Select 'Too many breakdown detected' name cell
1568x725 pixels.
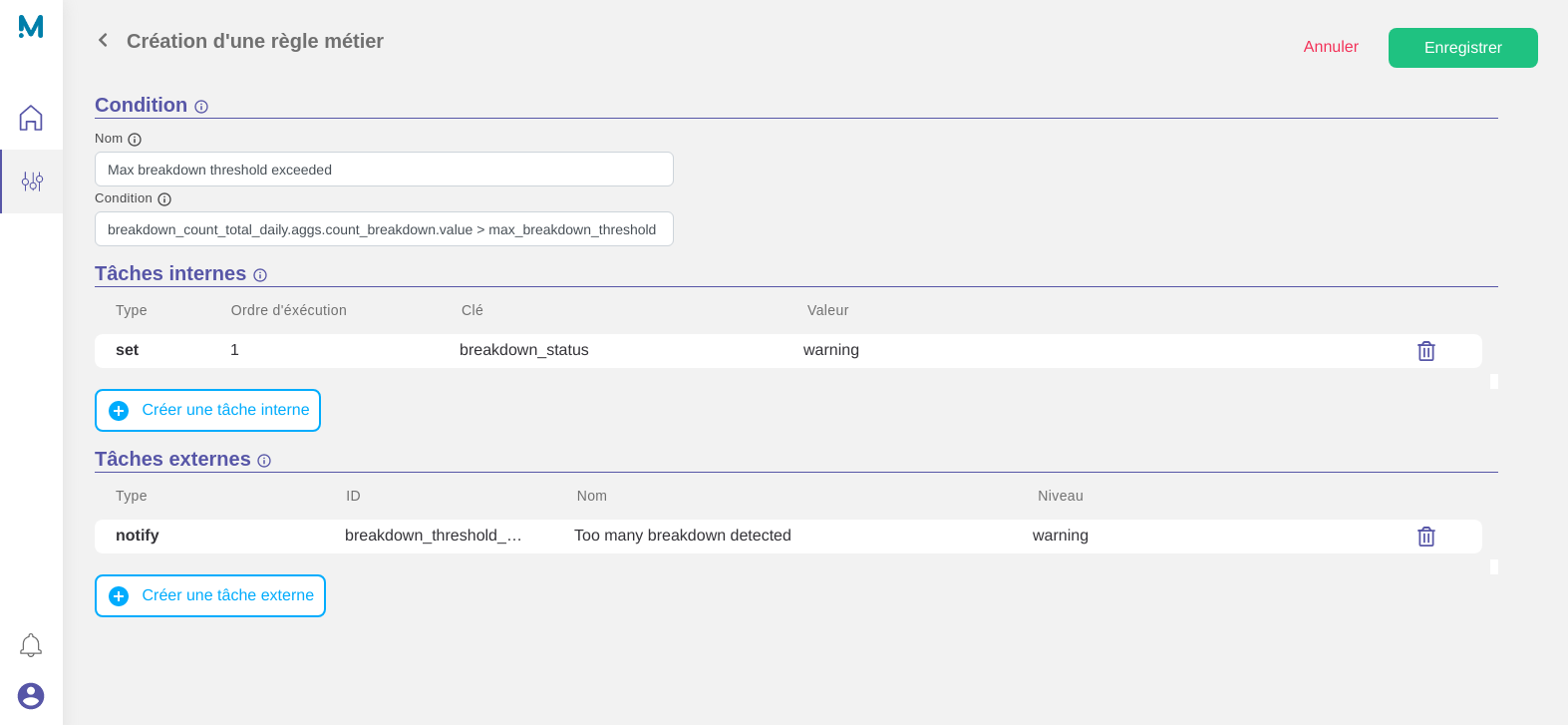tap(682, 536)
